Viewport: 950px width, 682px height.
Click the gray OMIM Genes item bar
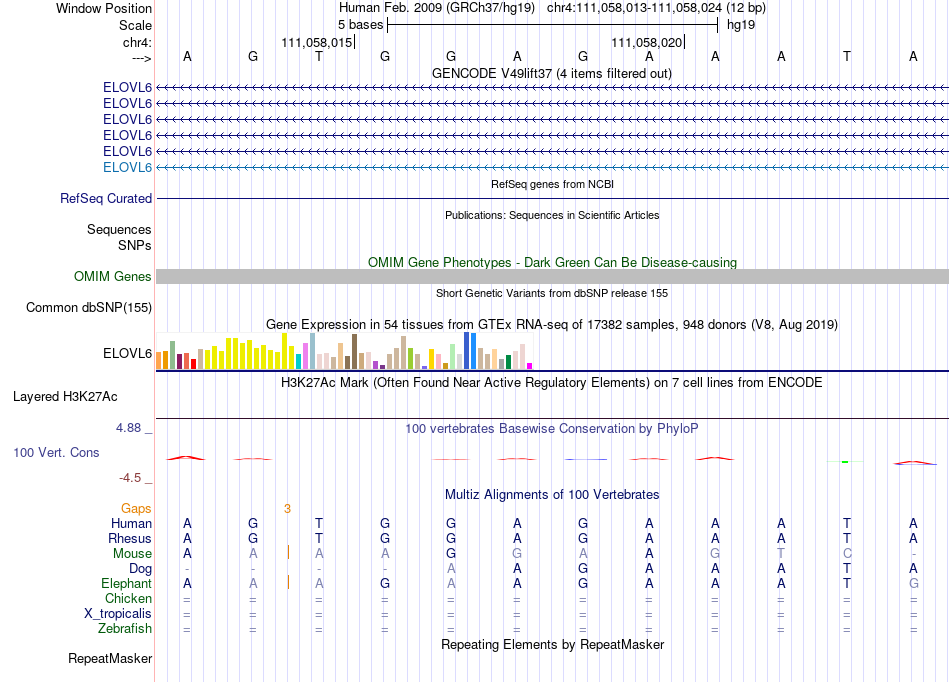pyautogui.click(x=552, y=277)
